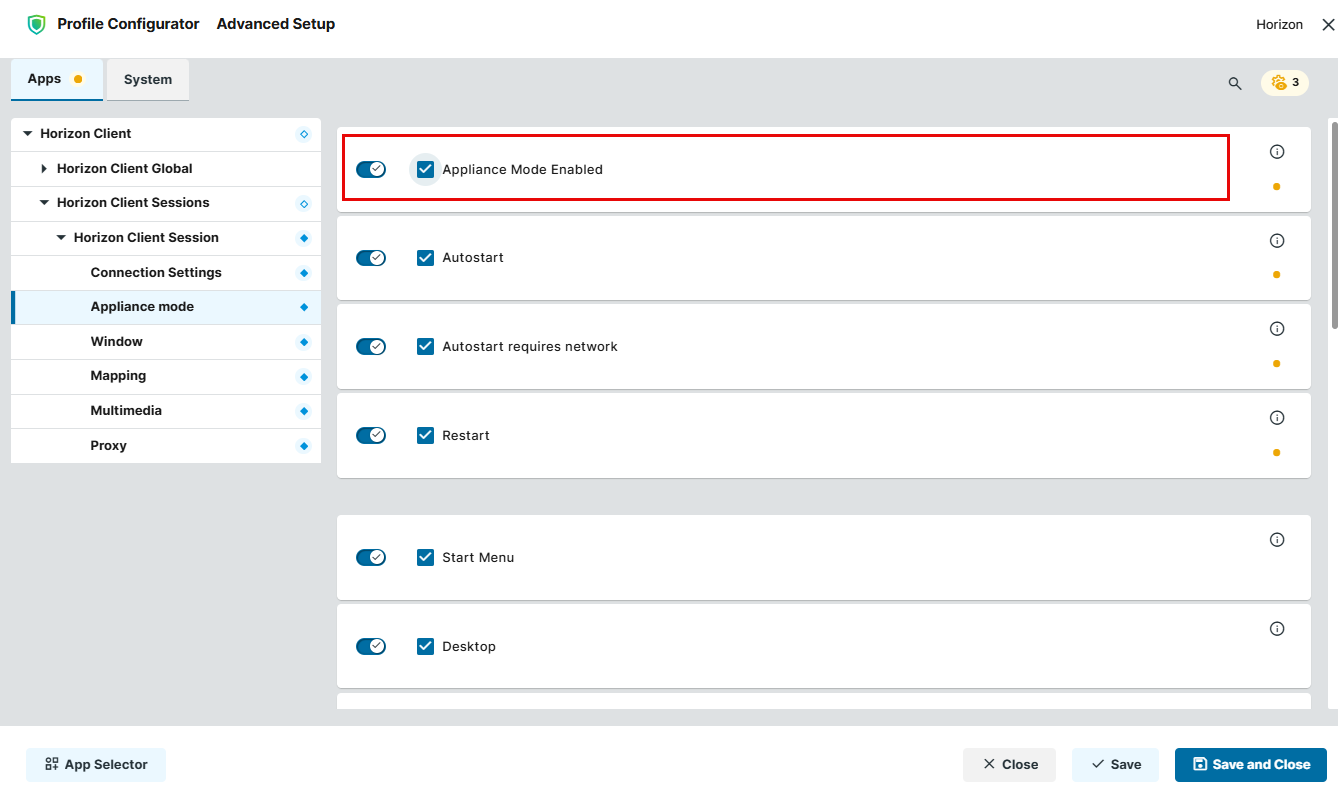Viewport: 1338px width, 794px height.
Task: Expand the Horizon Client Global node arrow
Action: [x=44, y=169]
